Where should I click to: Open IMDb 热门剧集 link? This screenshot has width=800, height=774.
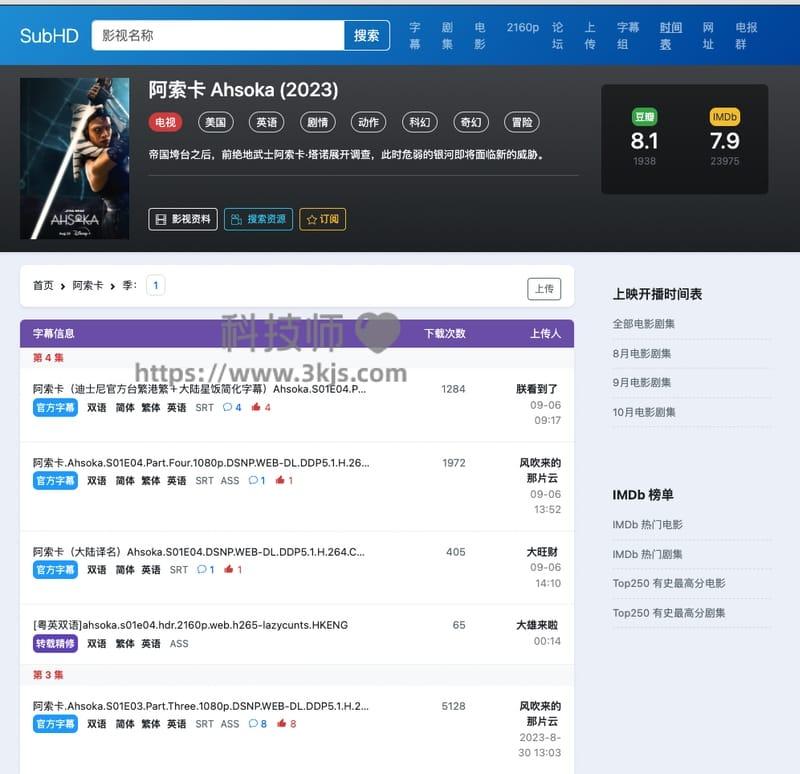647,554
